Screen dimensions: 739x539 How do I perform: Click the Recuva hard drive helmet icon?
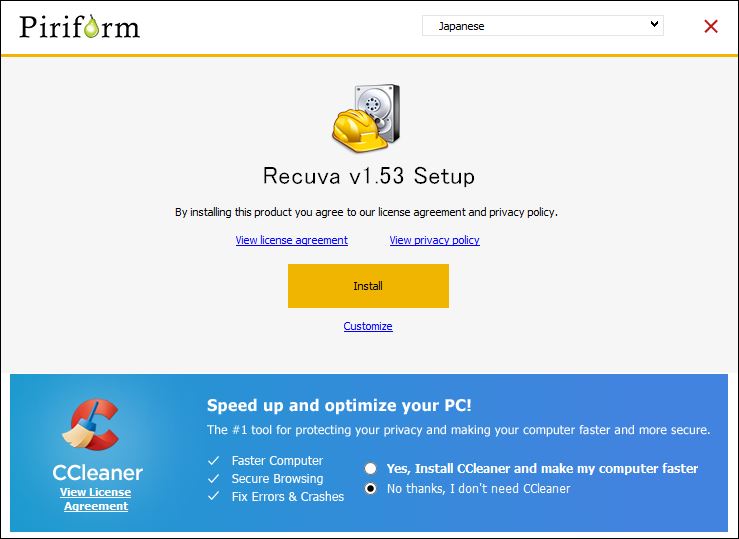pos(366,118)
